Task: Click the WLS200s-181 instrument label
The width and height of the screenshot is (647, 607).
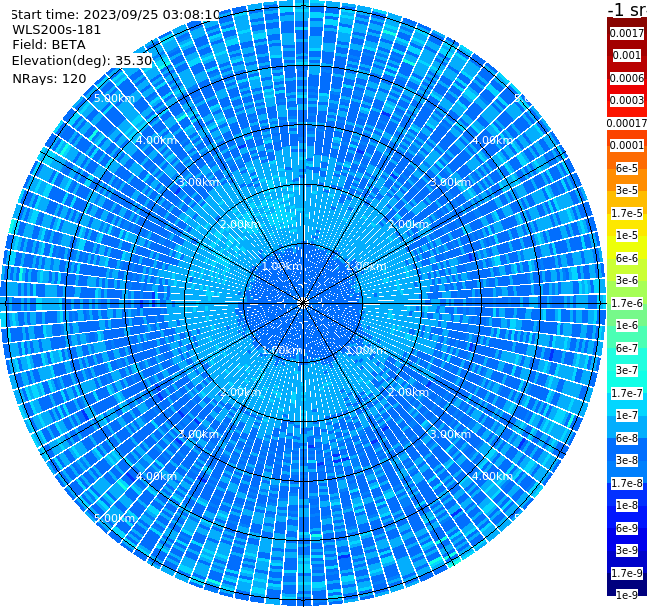Action: tap(57, 30)
